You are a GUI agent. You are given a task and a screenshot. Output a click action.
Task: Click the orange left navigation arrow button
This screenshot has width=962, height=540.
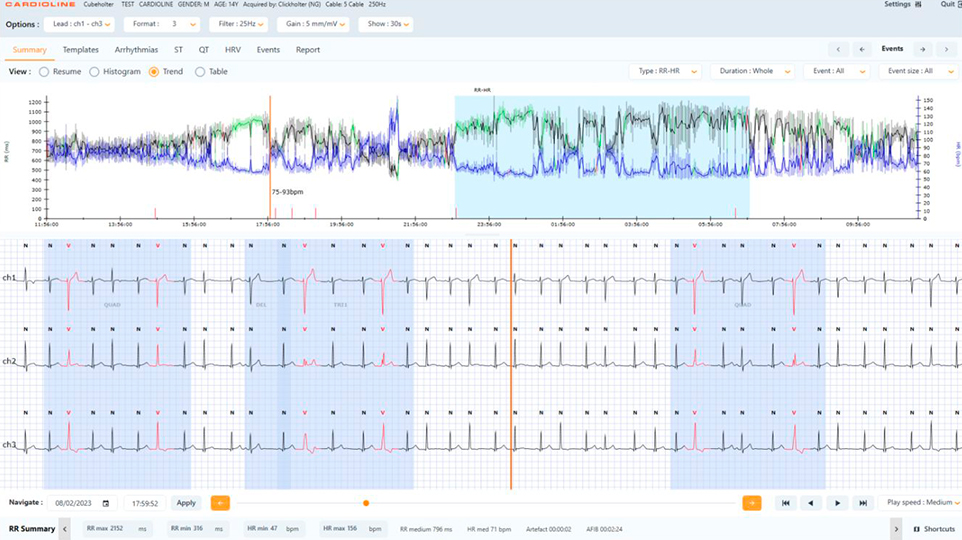pyautogui.click(x=220, y=503)
